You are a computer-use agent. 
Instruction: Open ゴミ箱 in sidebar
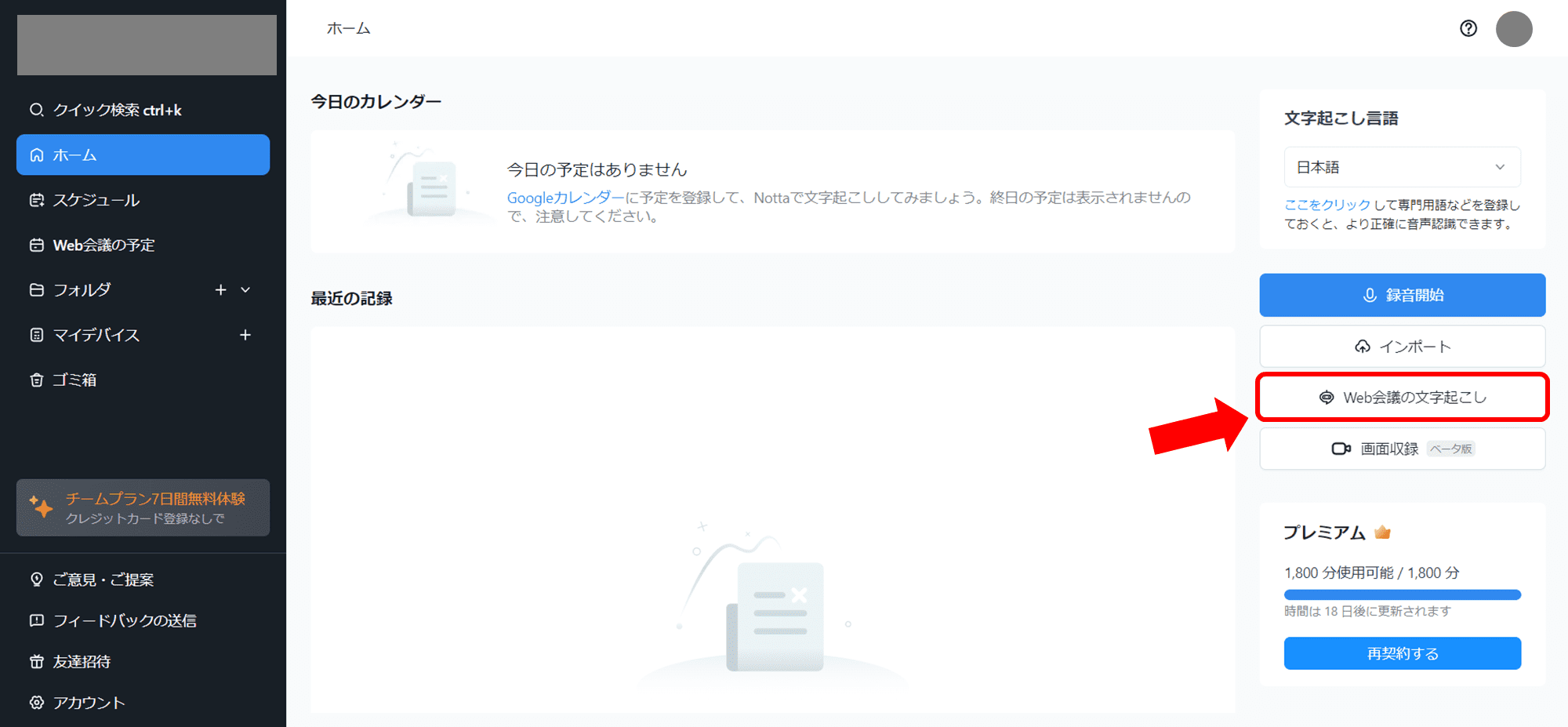tap(143, 380)
